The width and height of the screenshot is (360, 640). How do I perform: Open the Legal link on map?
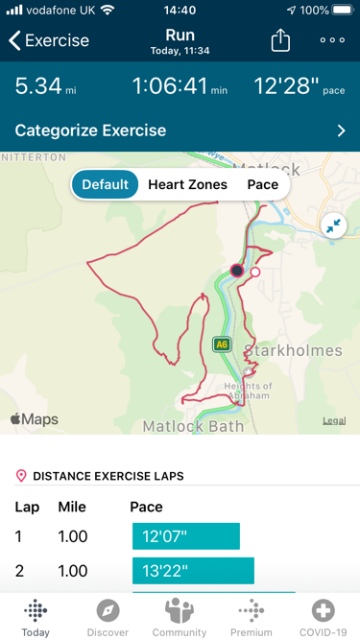point(334,421)
